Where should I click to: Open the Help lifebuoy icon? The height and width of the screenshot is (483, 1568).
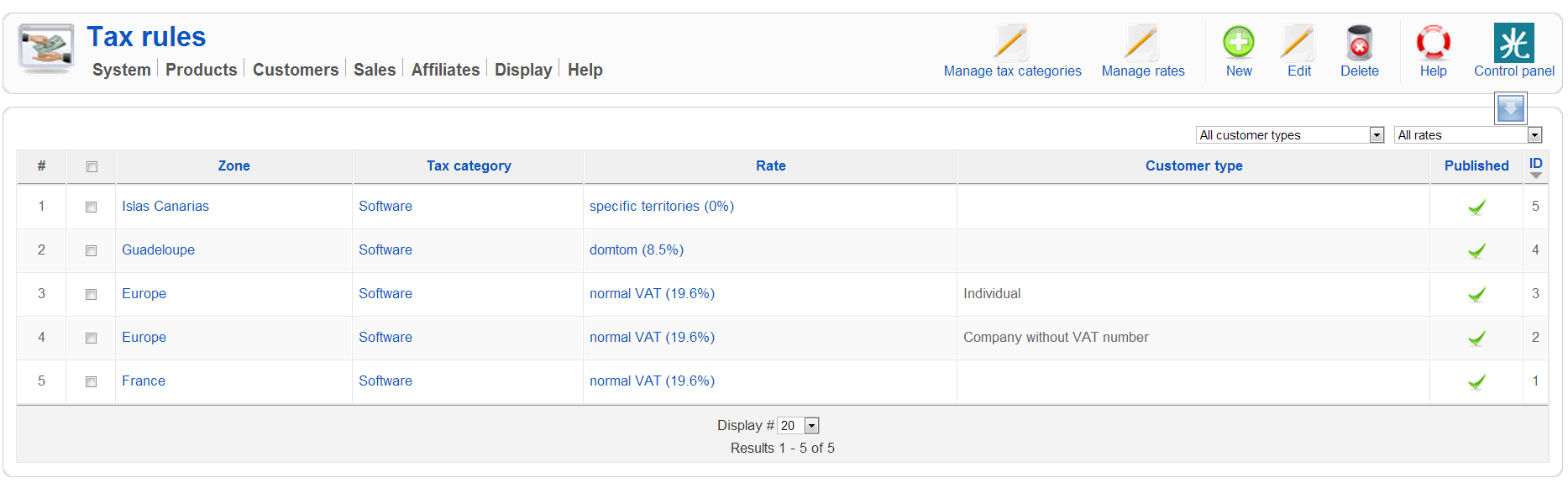pos(1433,42)
